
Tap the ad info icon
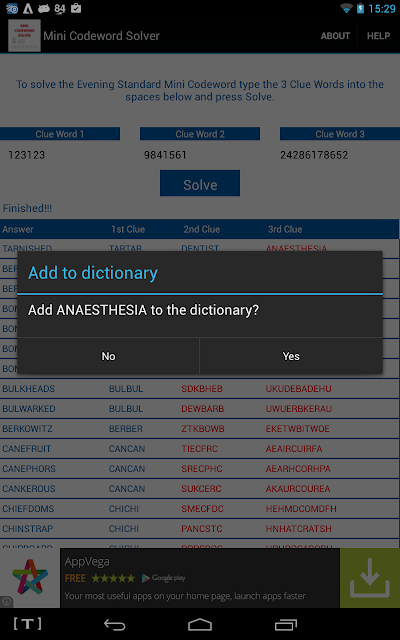[x=6, y=601]
